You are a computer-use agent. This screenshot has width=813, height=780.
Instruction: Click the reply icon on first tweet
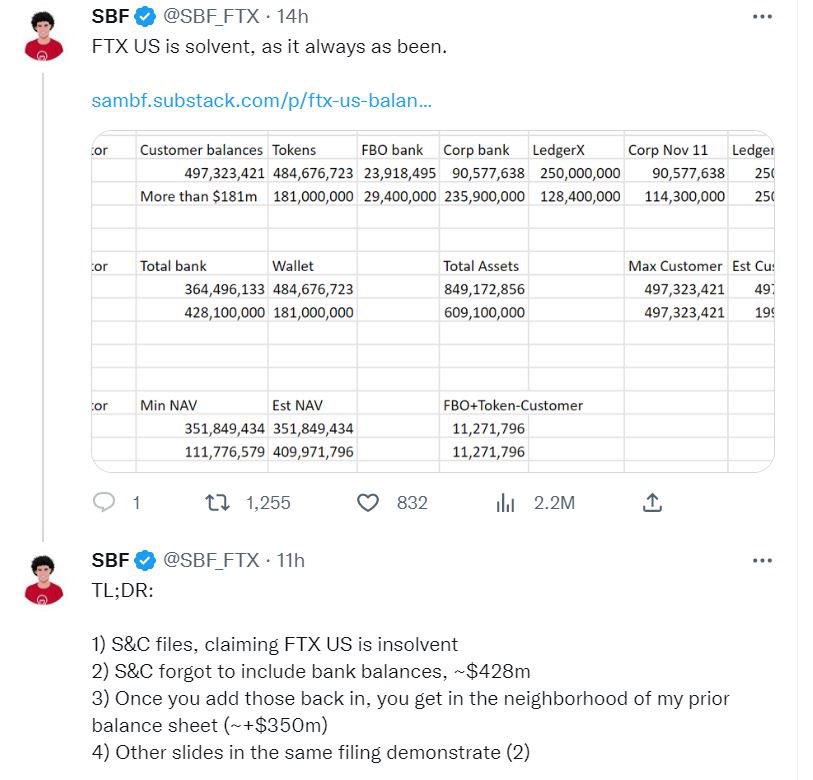point(105,502)
